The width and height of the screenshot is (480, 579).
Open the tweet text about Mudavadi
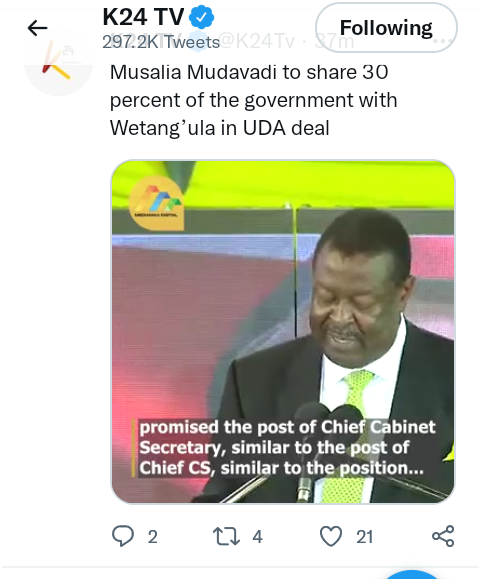pos(253,100)
